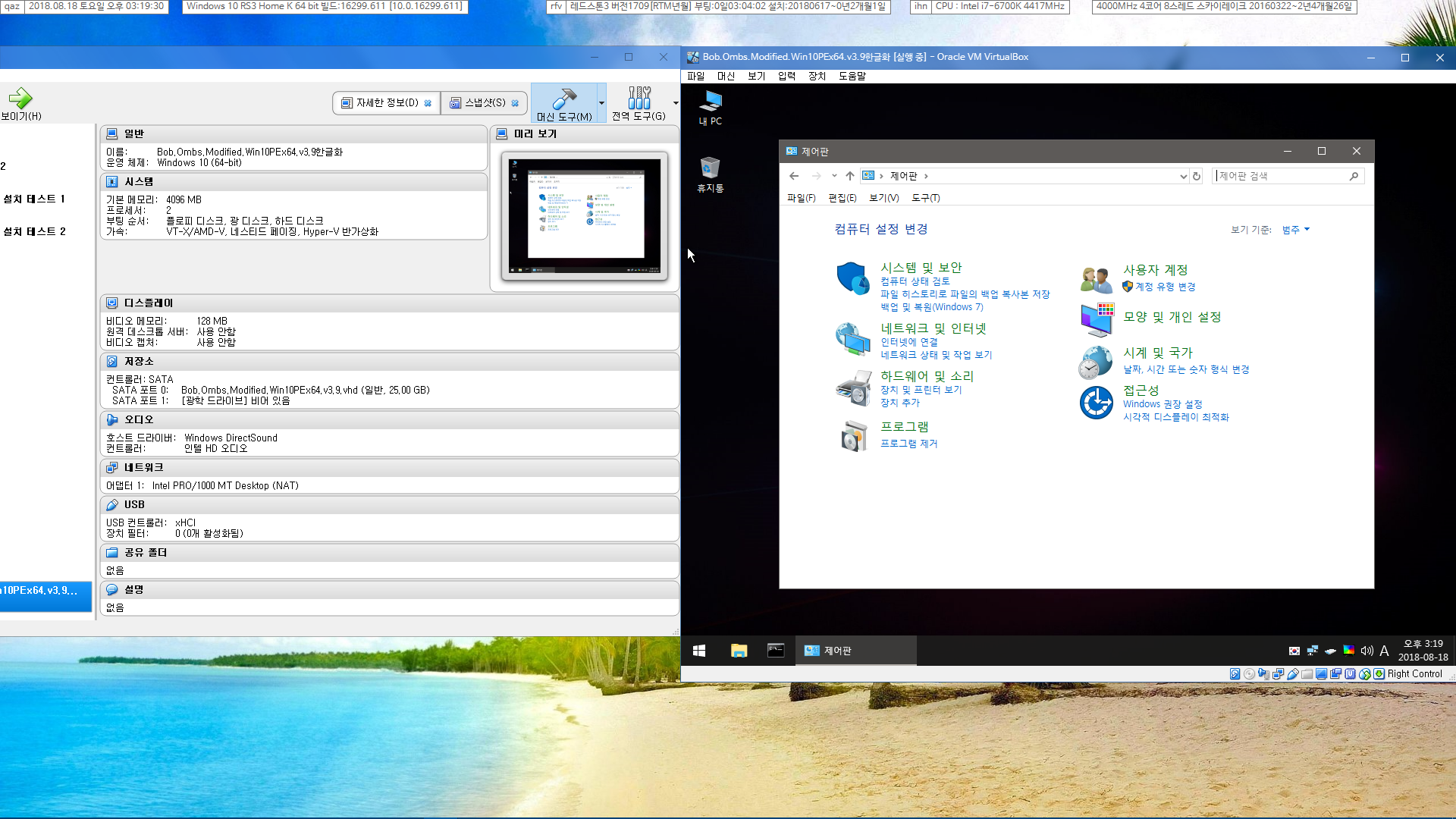Screen dimensions: 1456x819
Task: Click 시각적 디스플레이 최적화 link
Action: click(1175, 417)
